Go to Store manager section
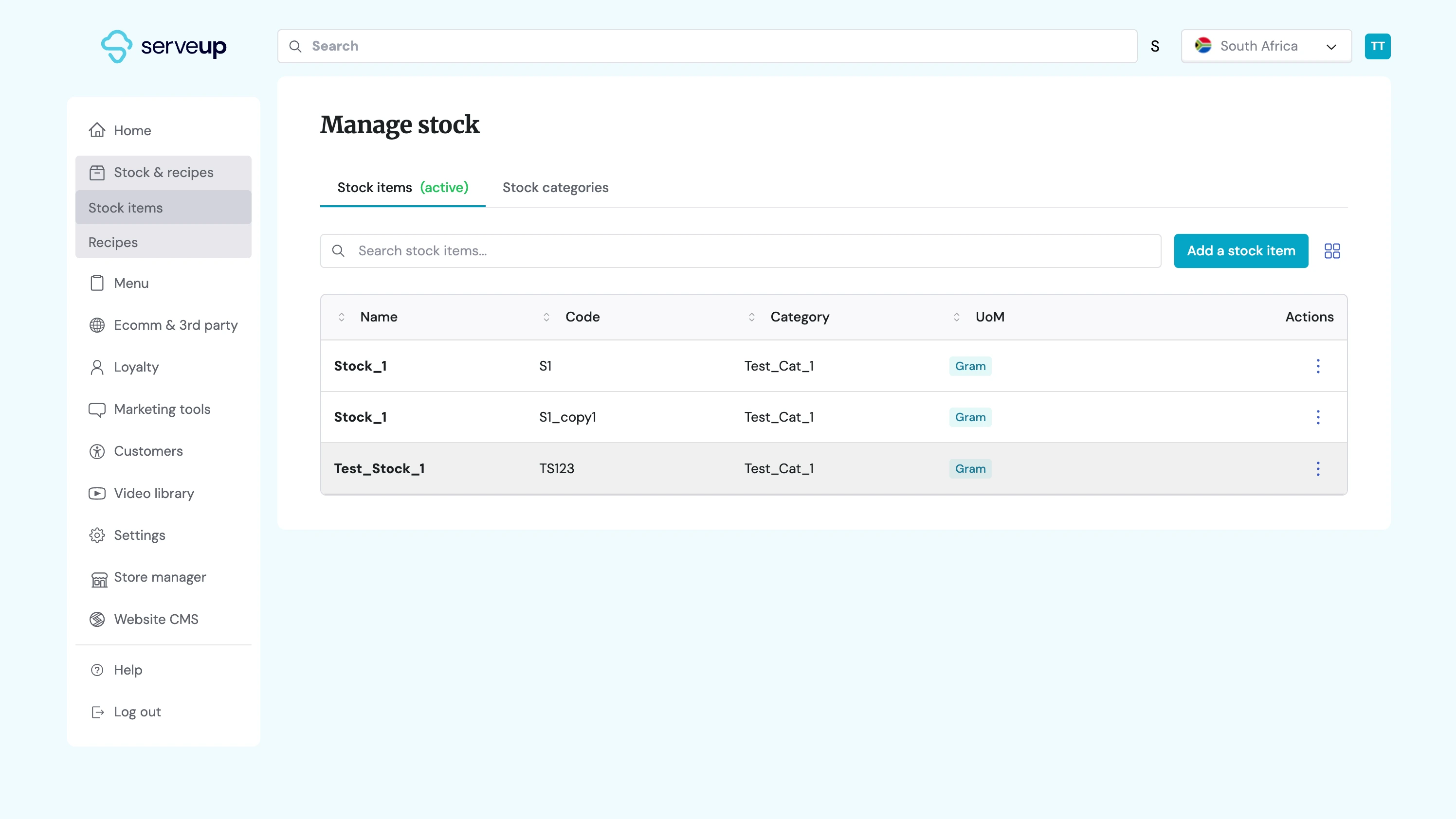Screen dimensions: 1456x819 (x=160, y=577)
